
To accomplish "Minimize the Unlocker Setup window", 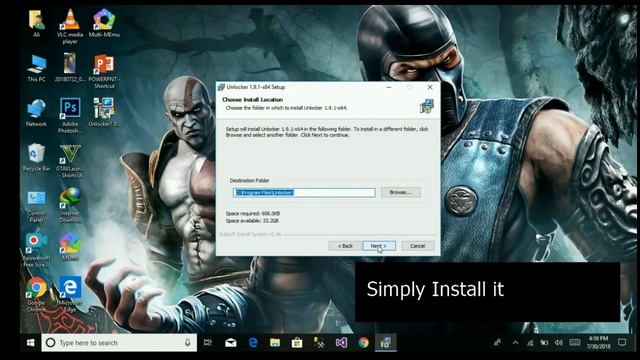I will point(389,87).
